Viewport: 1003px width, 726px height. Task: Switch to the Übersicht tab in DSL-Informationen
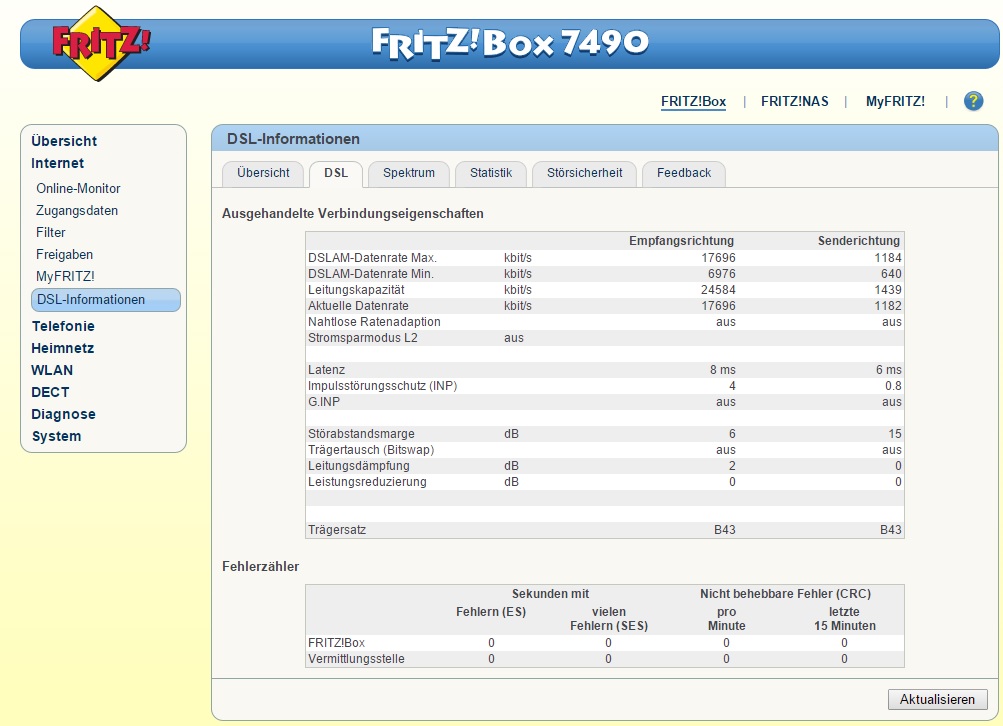point(263,173)
